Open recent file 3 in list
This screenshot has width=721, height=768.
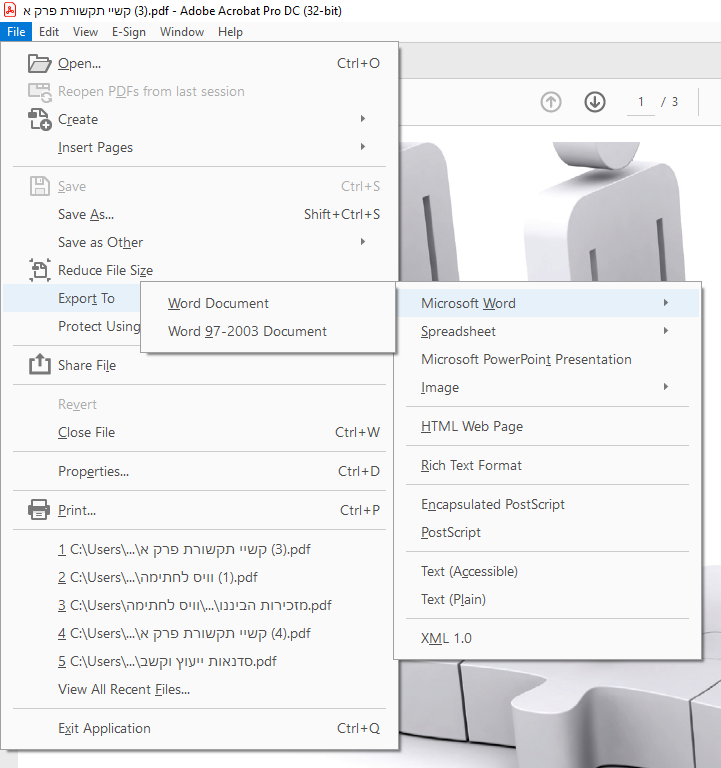[x=200, y=605]
